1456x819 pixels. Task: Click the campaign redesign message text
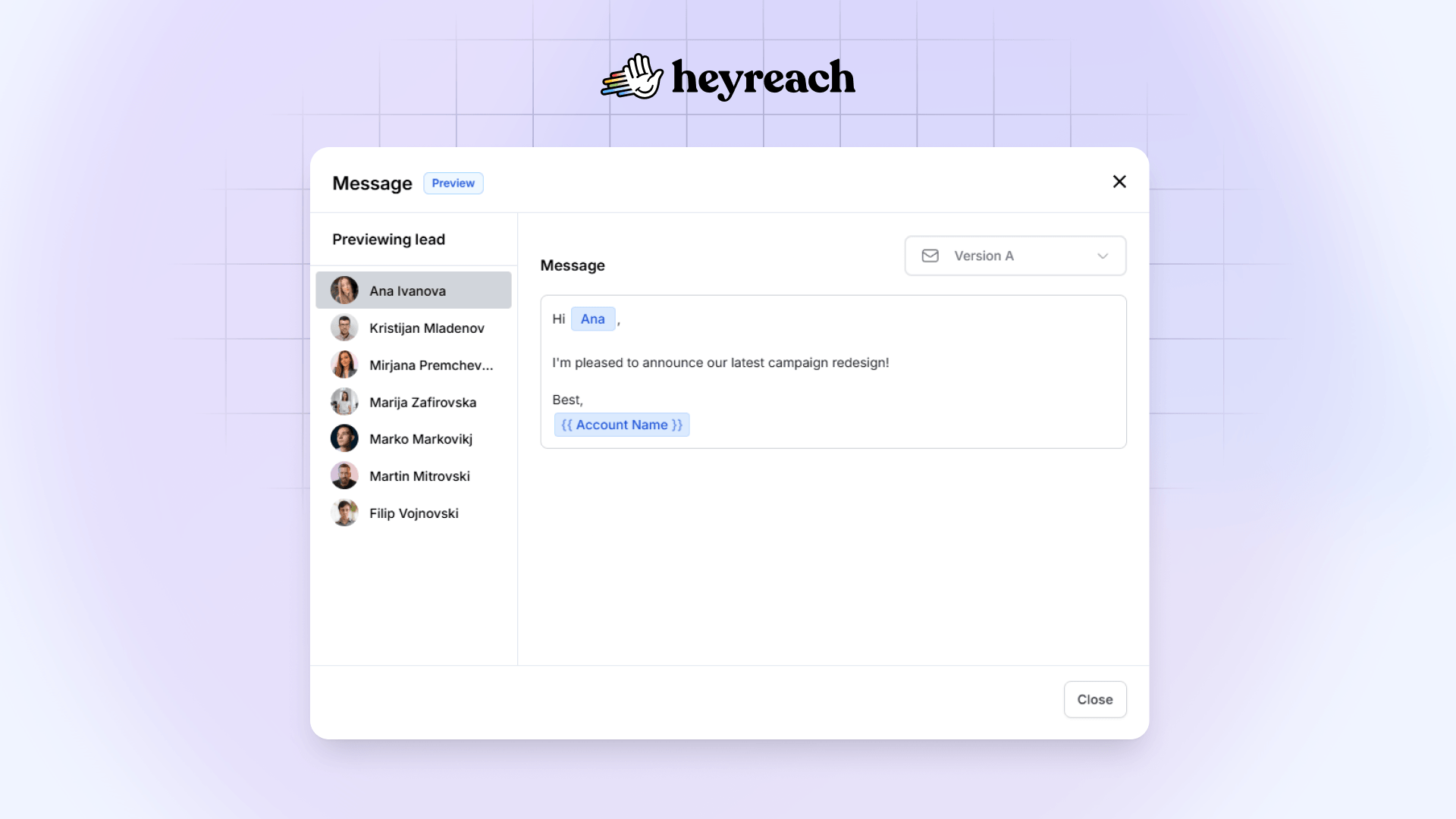point(720,362)
